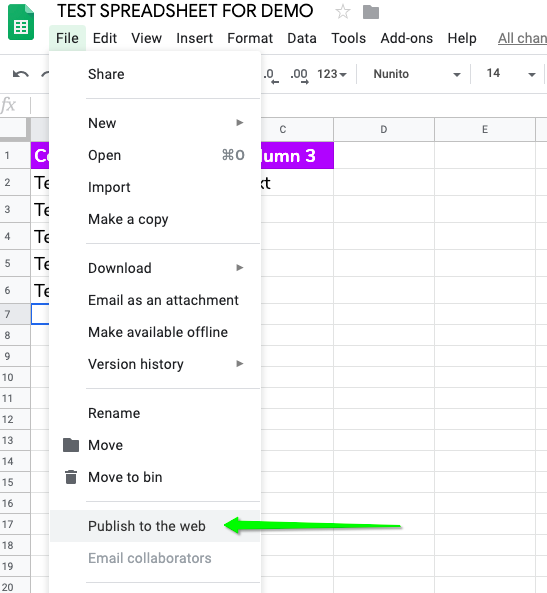The height and width of the screenshot is (593, 547).
Task: Expand the New submenu
Action: [x=155, y=123]
